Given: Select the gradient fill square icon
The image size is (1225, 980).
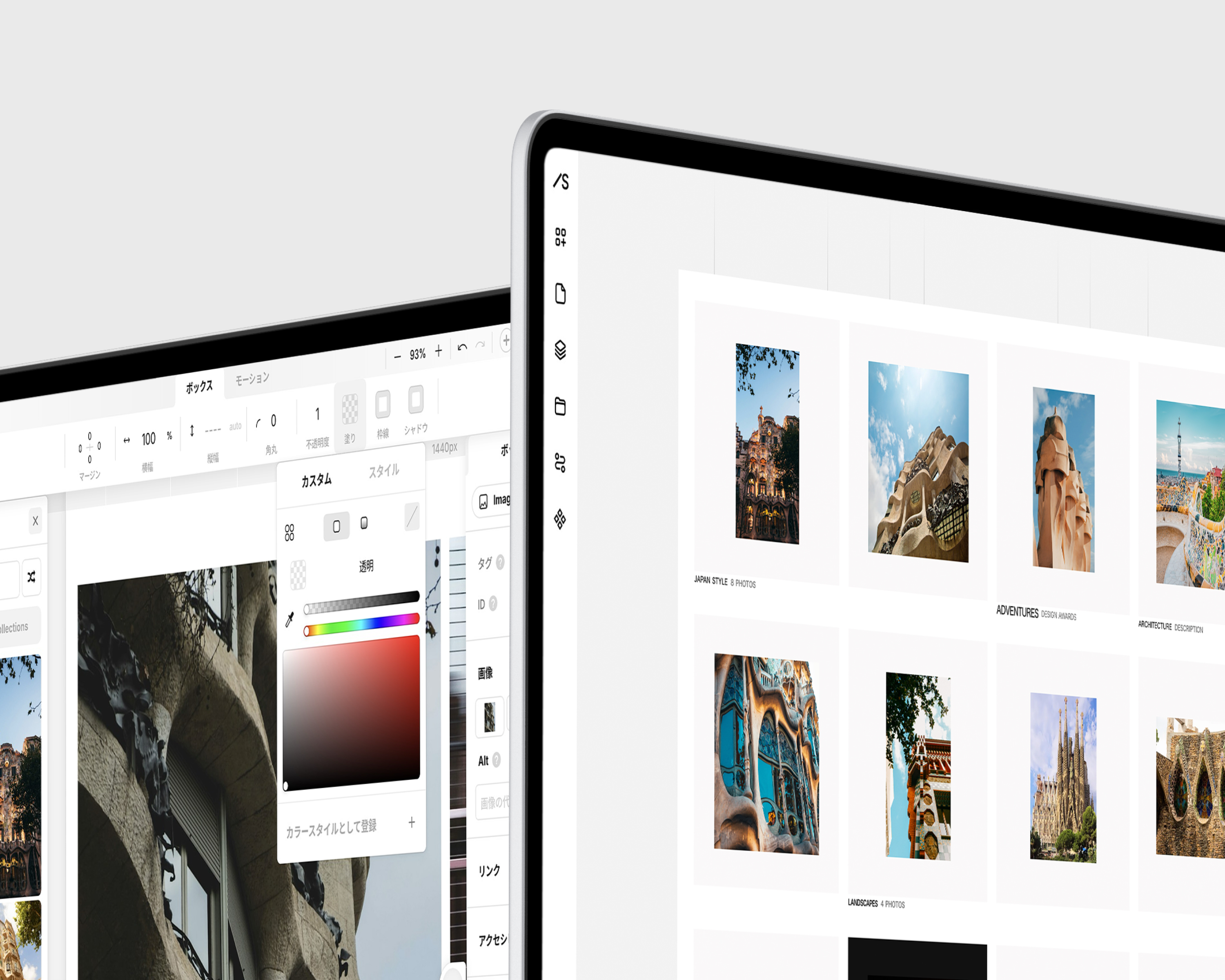Looking at the screenshot, I should pos(364,522).
